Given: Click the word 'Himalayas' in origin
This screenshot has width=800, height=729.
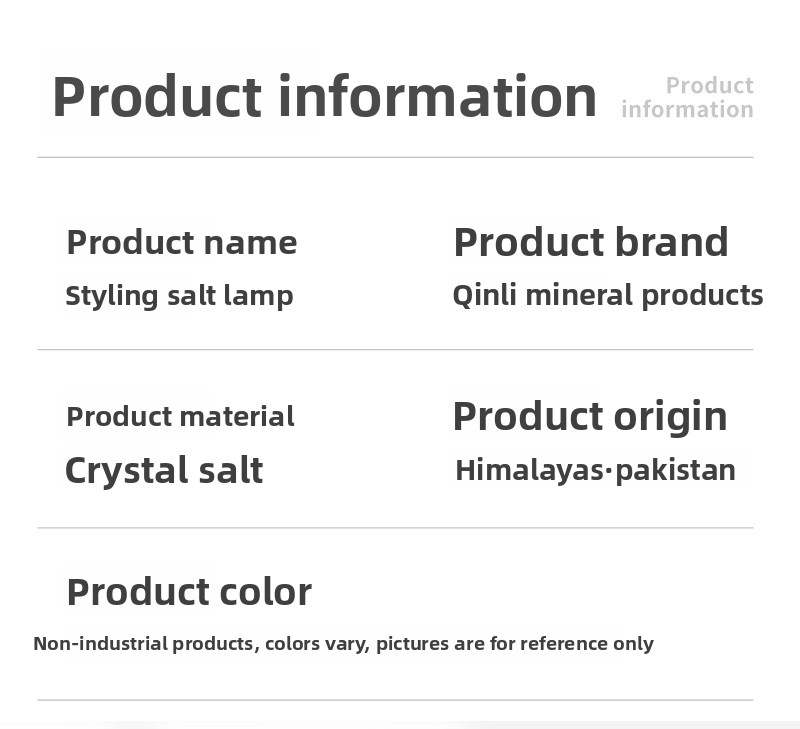Looking at the screenshot, I should point(530,470).
